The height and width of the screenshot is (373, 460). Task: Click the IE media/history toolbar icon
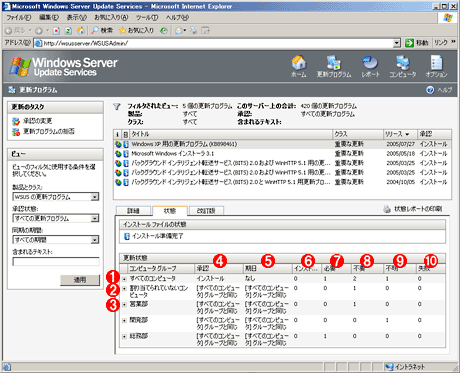pos(163,31)
